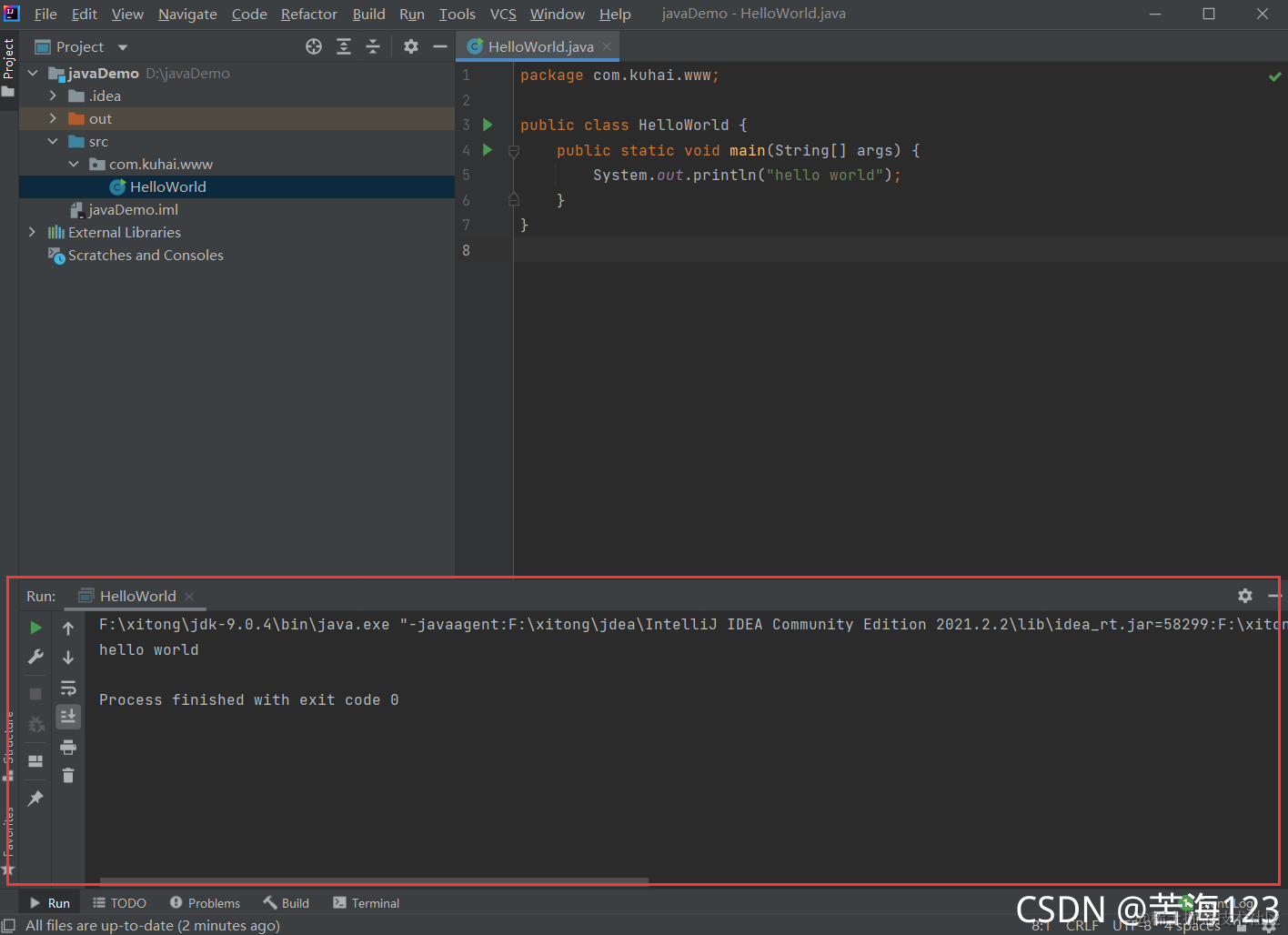Click console horizontal scrollbar

374,881
